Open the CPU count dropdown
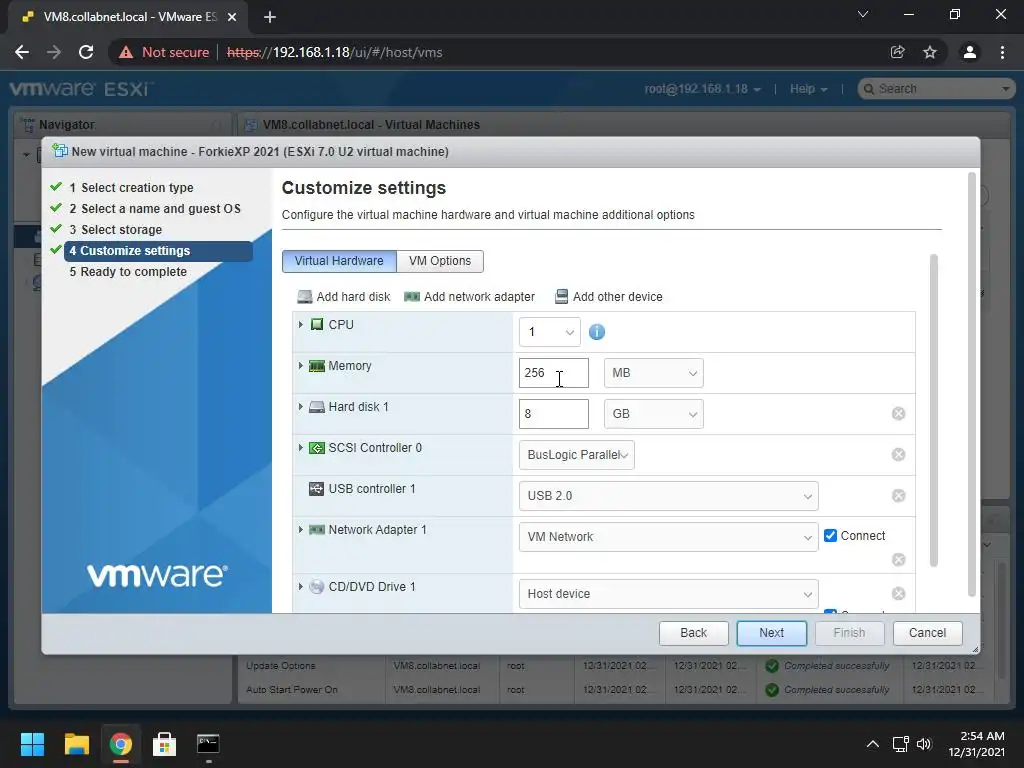Viewport: 1024px width, 768px height. [549, 332]
